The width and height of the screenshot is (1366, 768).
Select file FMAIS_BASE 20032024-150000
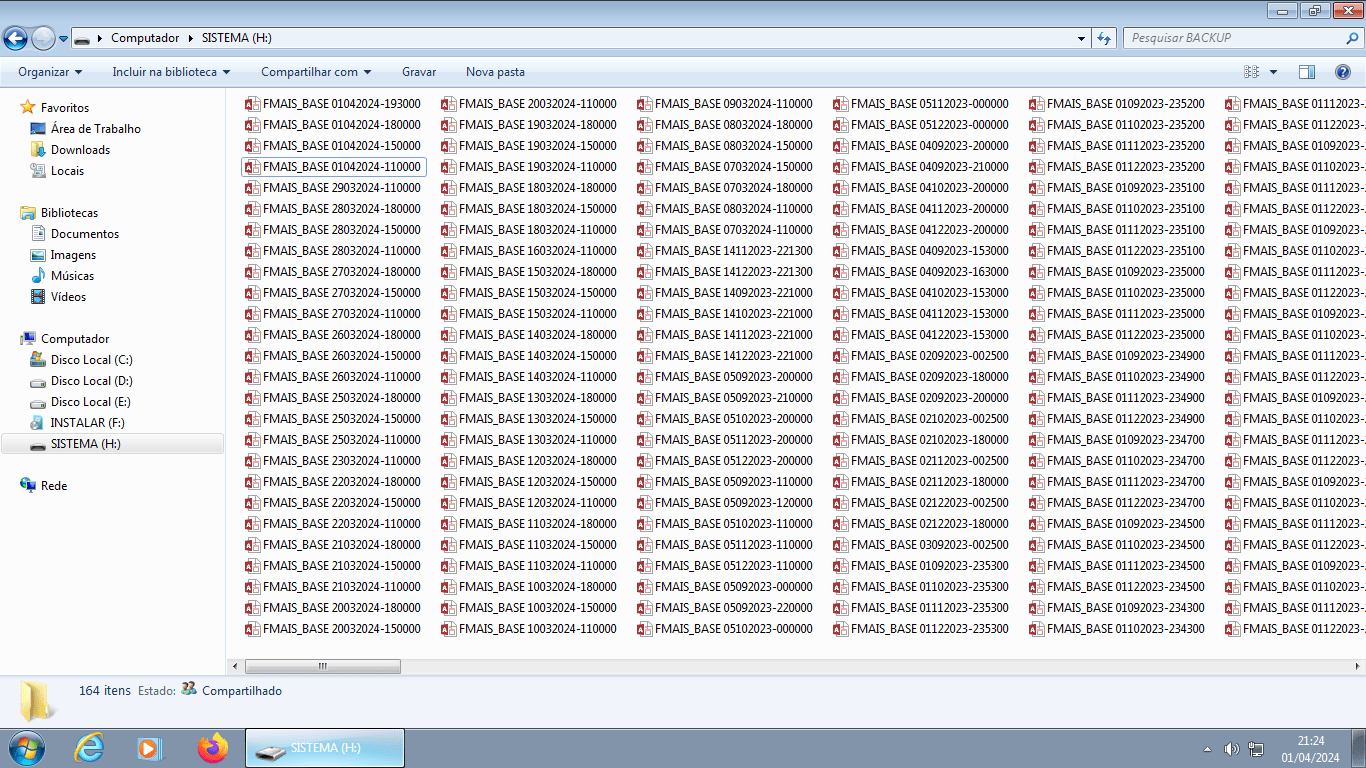[333, 629]
